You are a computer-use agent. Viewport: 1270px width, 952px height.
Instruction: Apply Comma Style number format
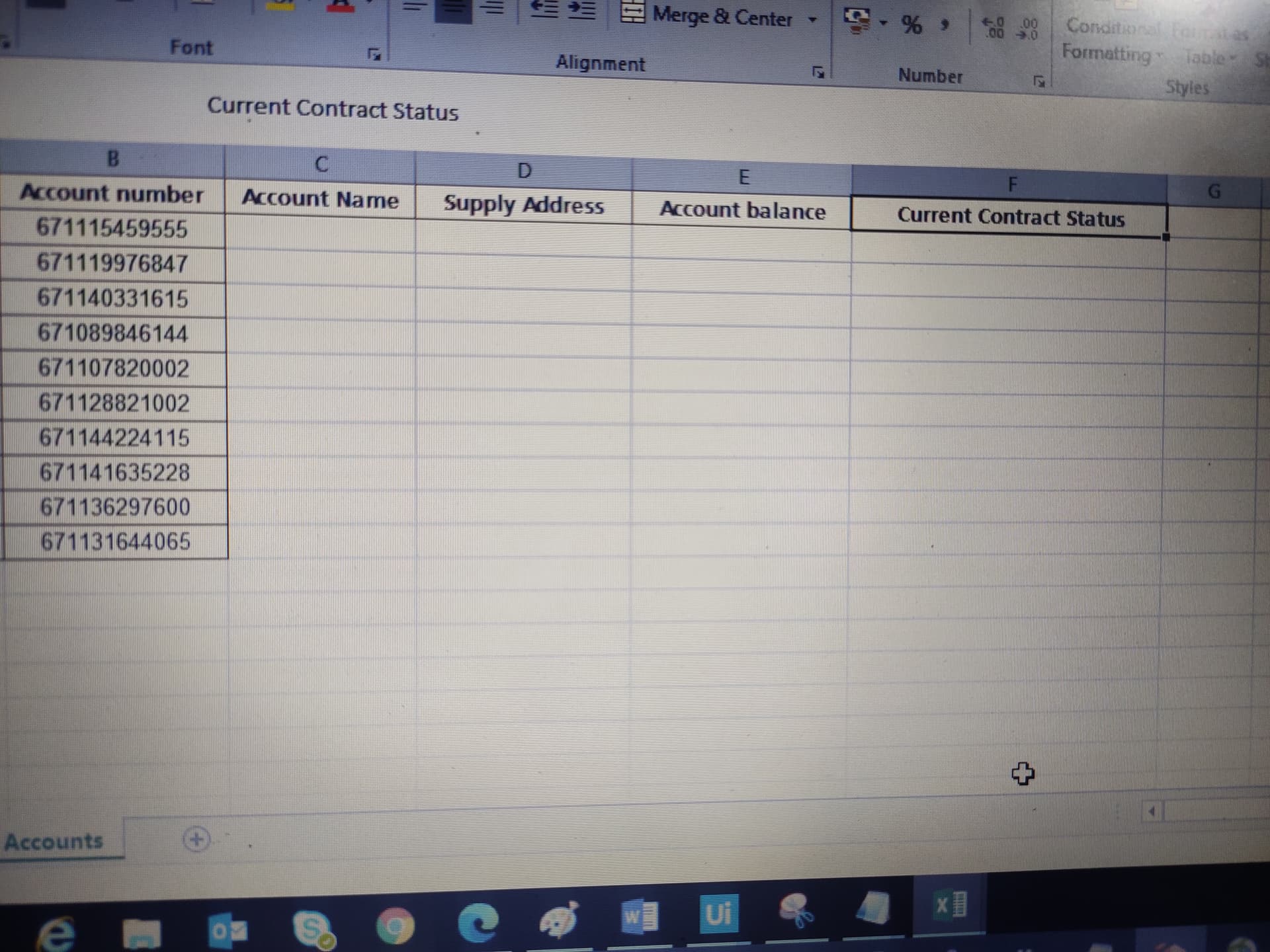coord(946,25)
